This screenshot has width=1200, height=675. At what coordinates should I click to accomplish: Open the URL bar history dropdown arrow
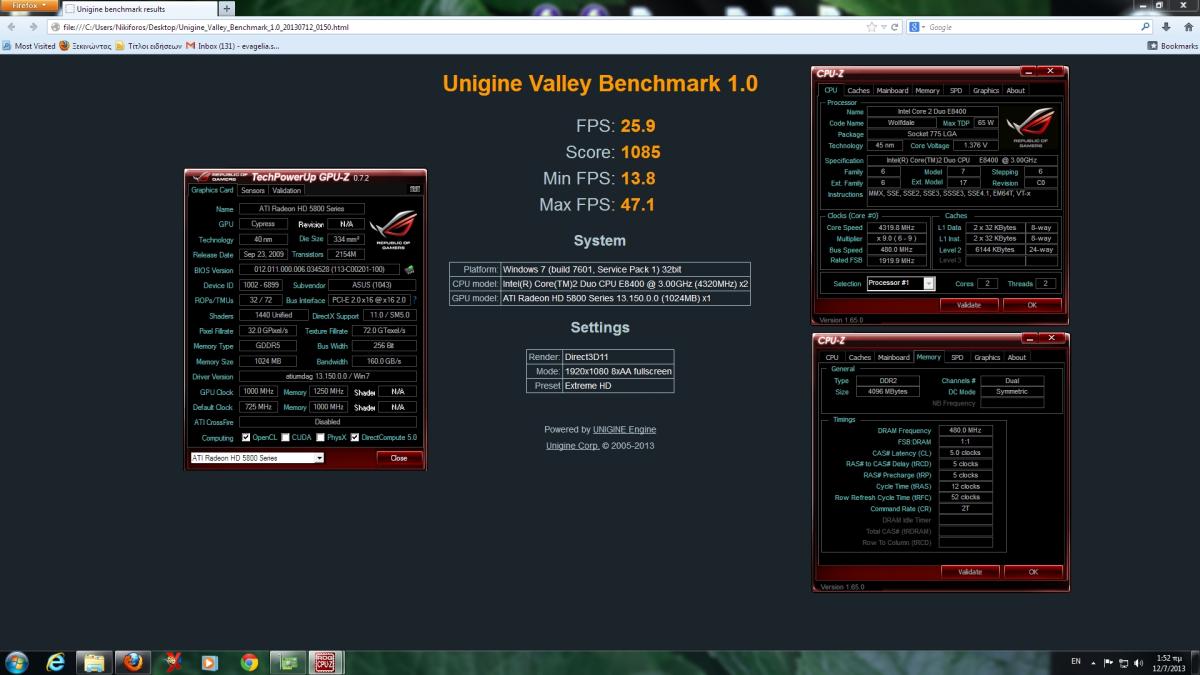[883, 27]
